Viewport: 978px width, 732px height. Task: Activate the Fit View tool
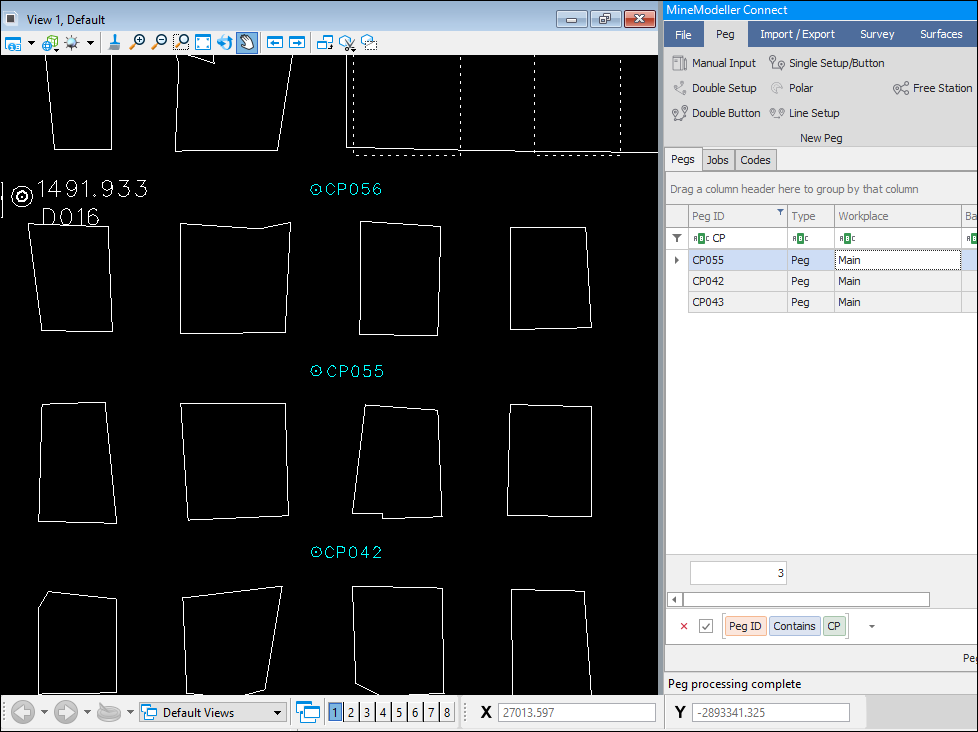tap(203, 43)
